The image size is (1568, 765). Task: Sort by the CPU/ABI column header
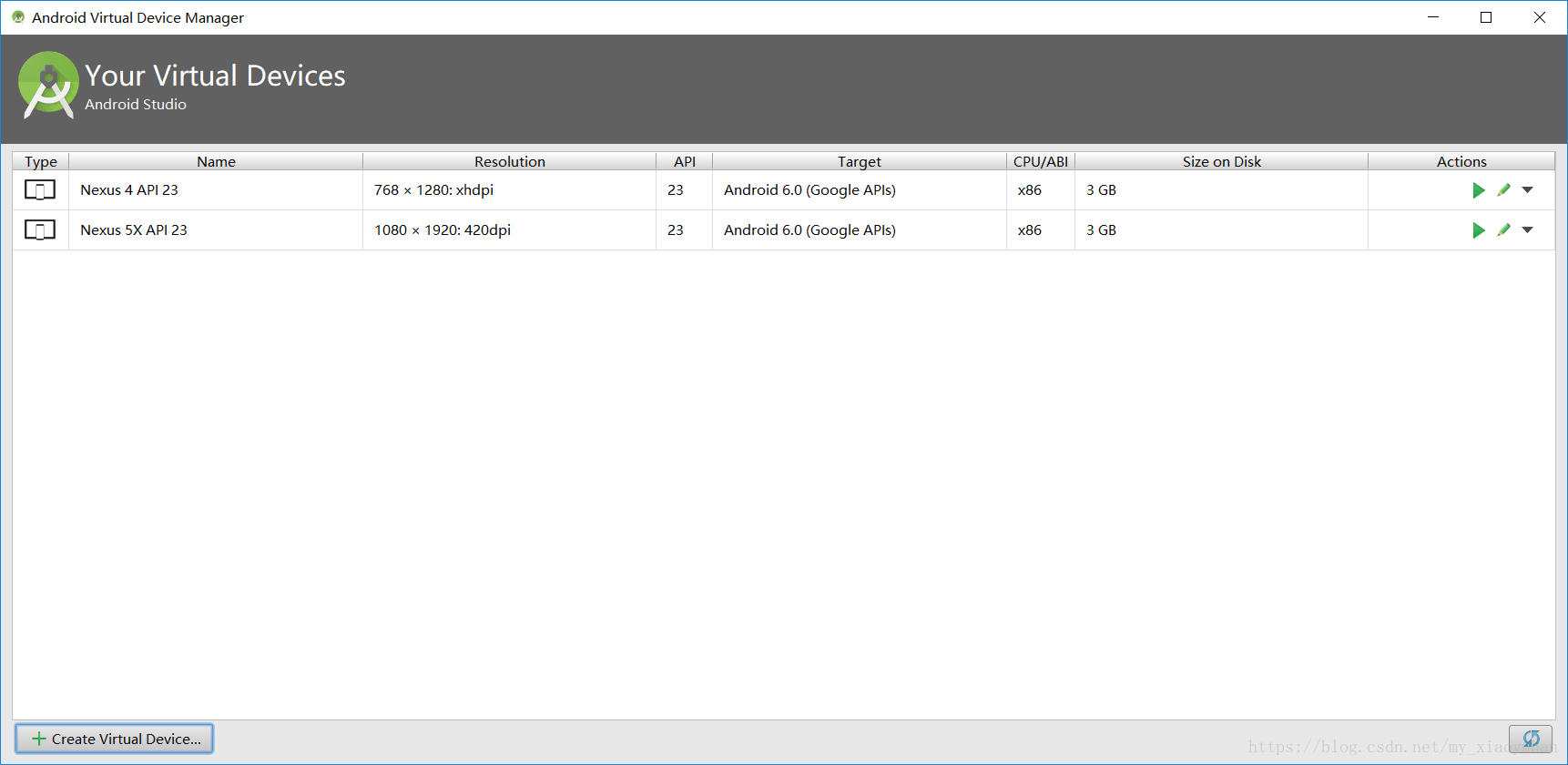point(1041,161)
